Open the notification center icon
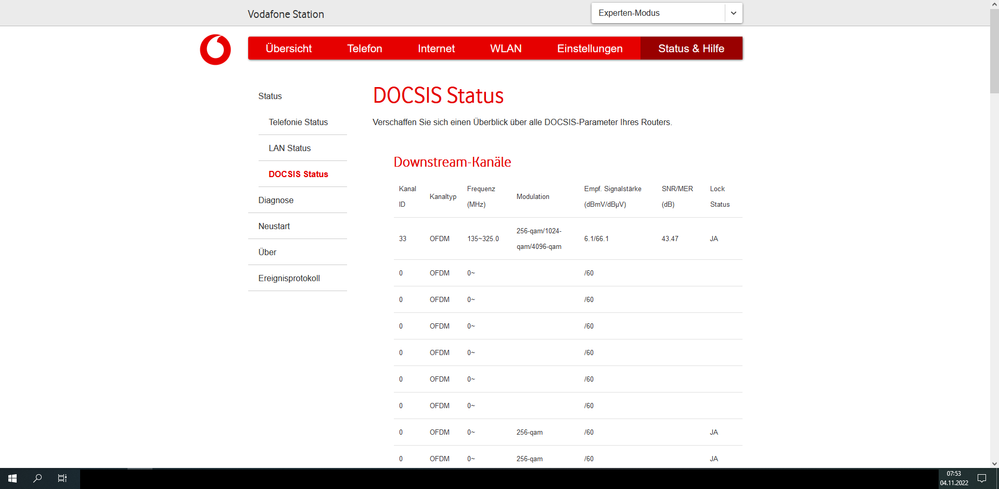Screen dimensions: 999x489 pyautogui.click(x=982, y=478)
